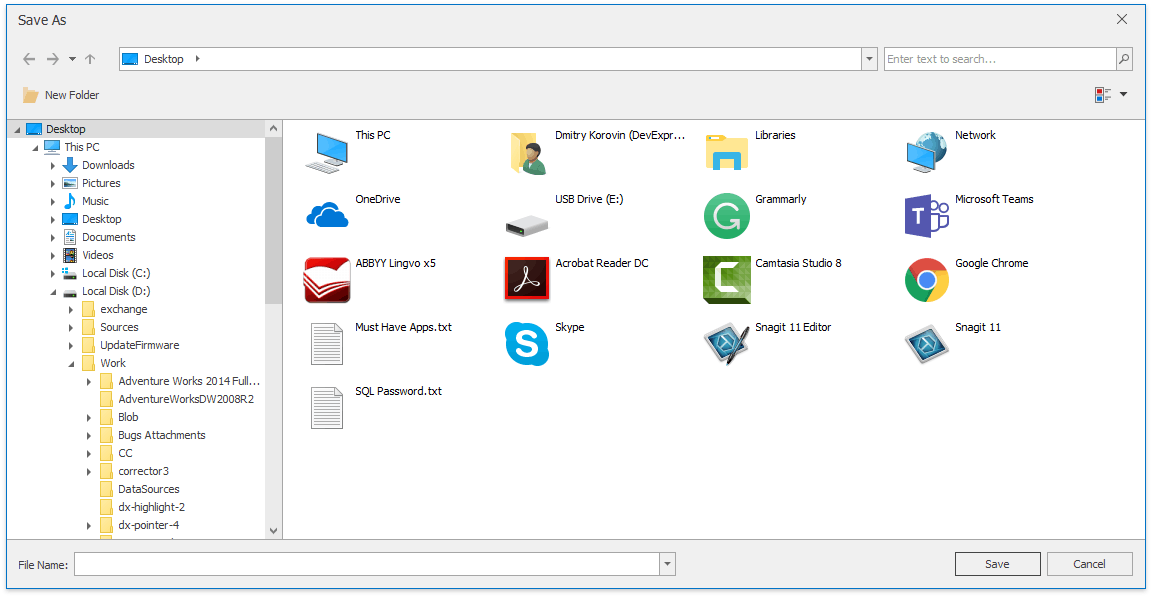Screen dimensions: 1152x597
Task: Select the Network icon
Action: pyautogui.click(x=926, y=152)
